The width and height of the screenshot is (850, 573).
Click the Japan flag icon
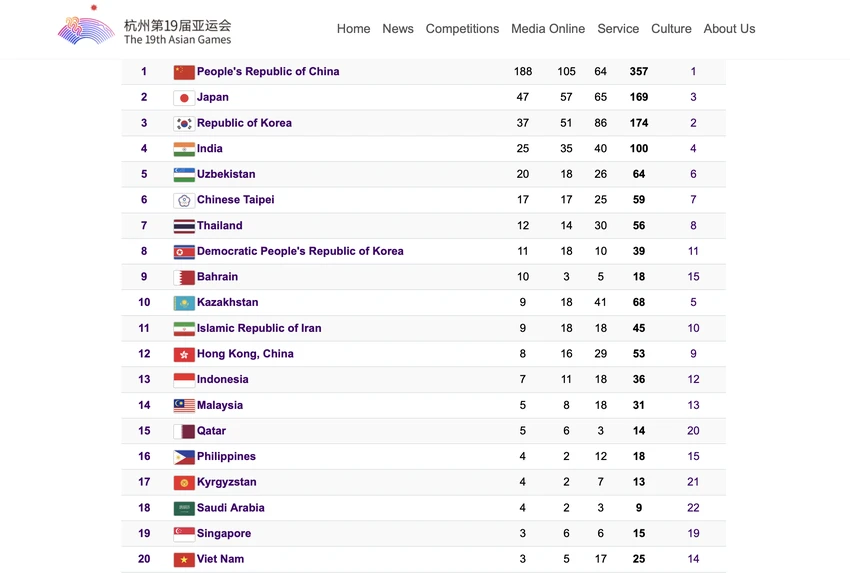(x=184, y=98)
